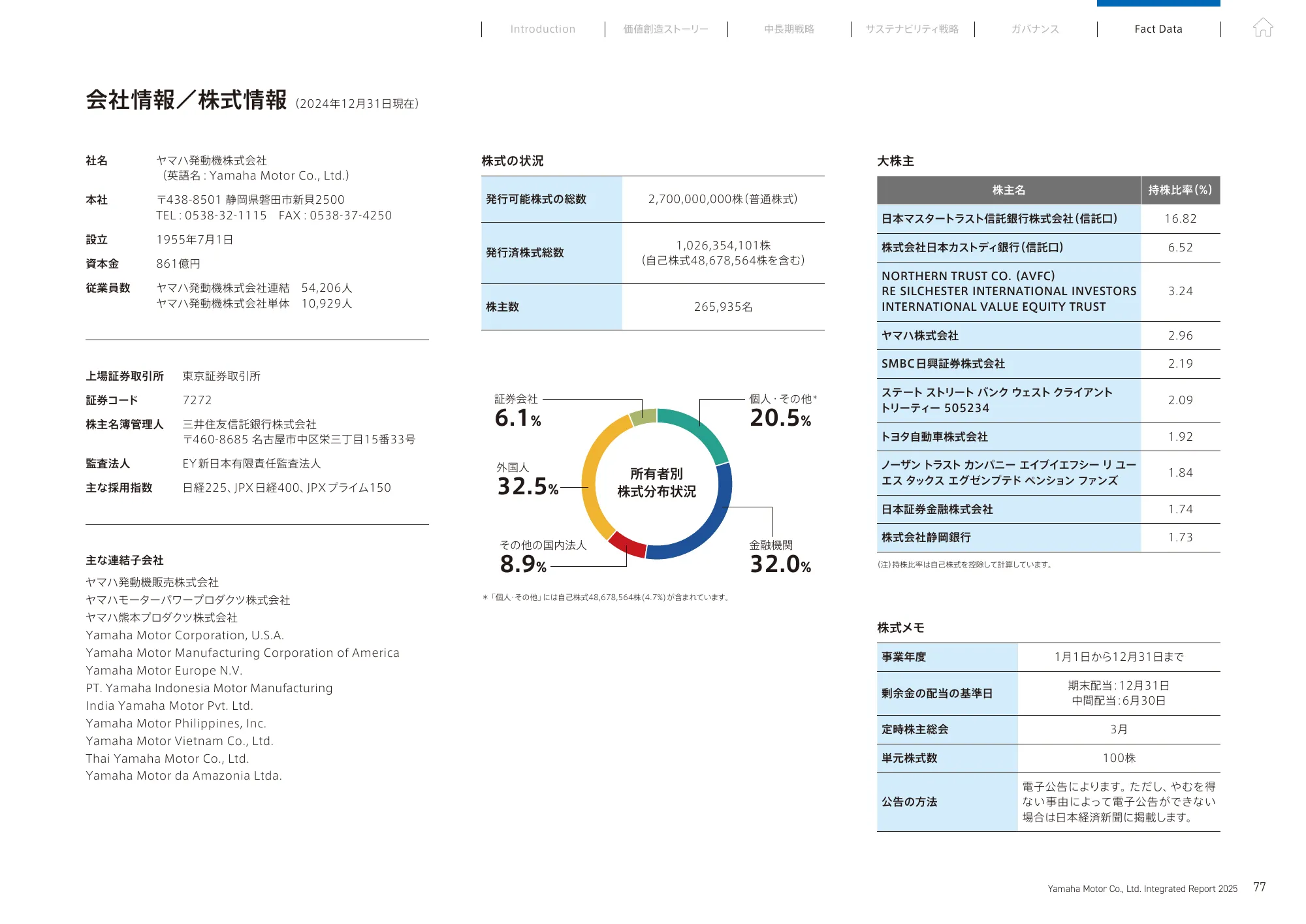Click the page title 会社情報／株式情報
This screenshot has width=1306, height=924.
(186, 99)
